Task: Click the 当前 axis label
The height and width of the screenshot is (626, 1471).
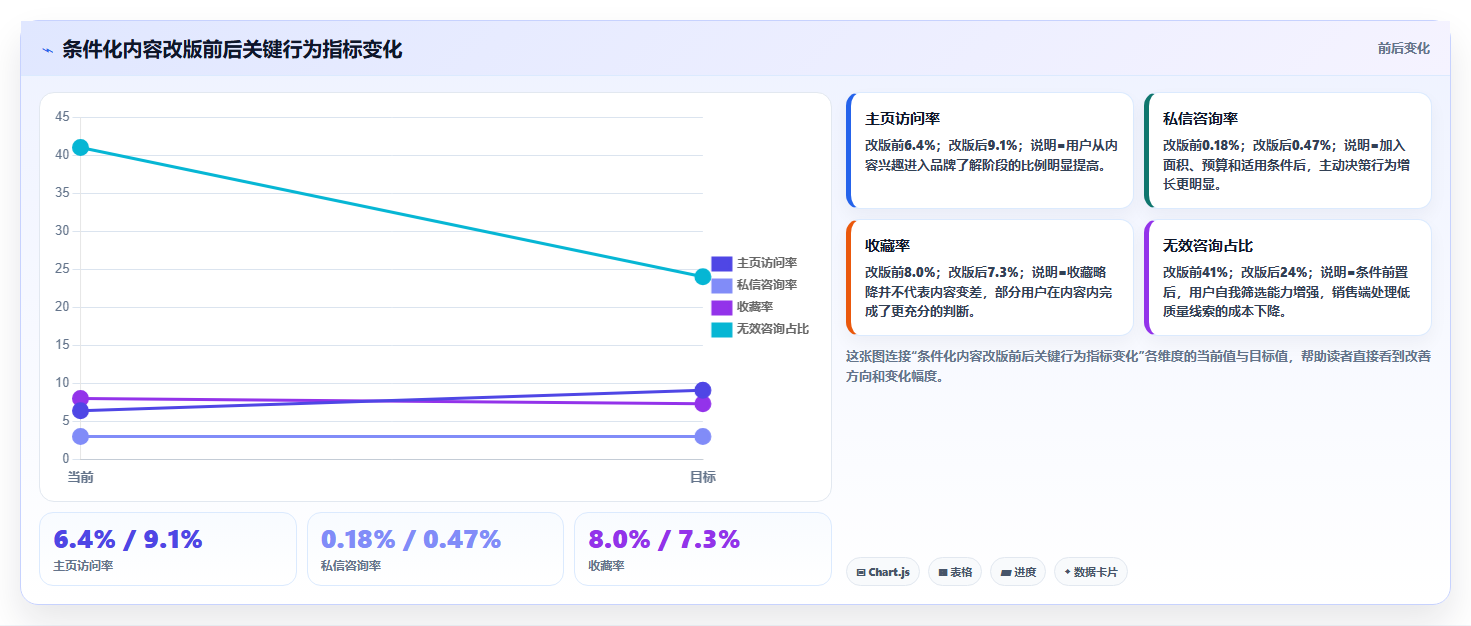Action: point(81,477)
